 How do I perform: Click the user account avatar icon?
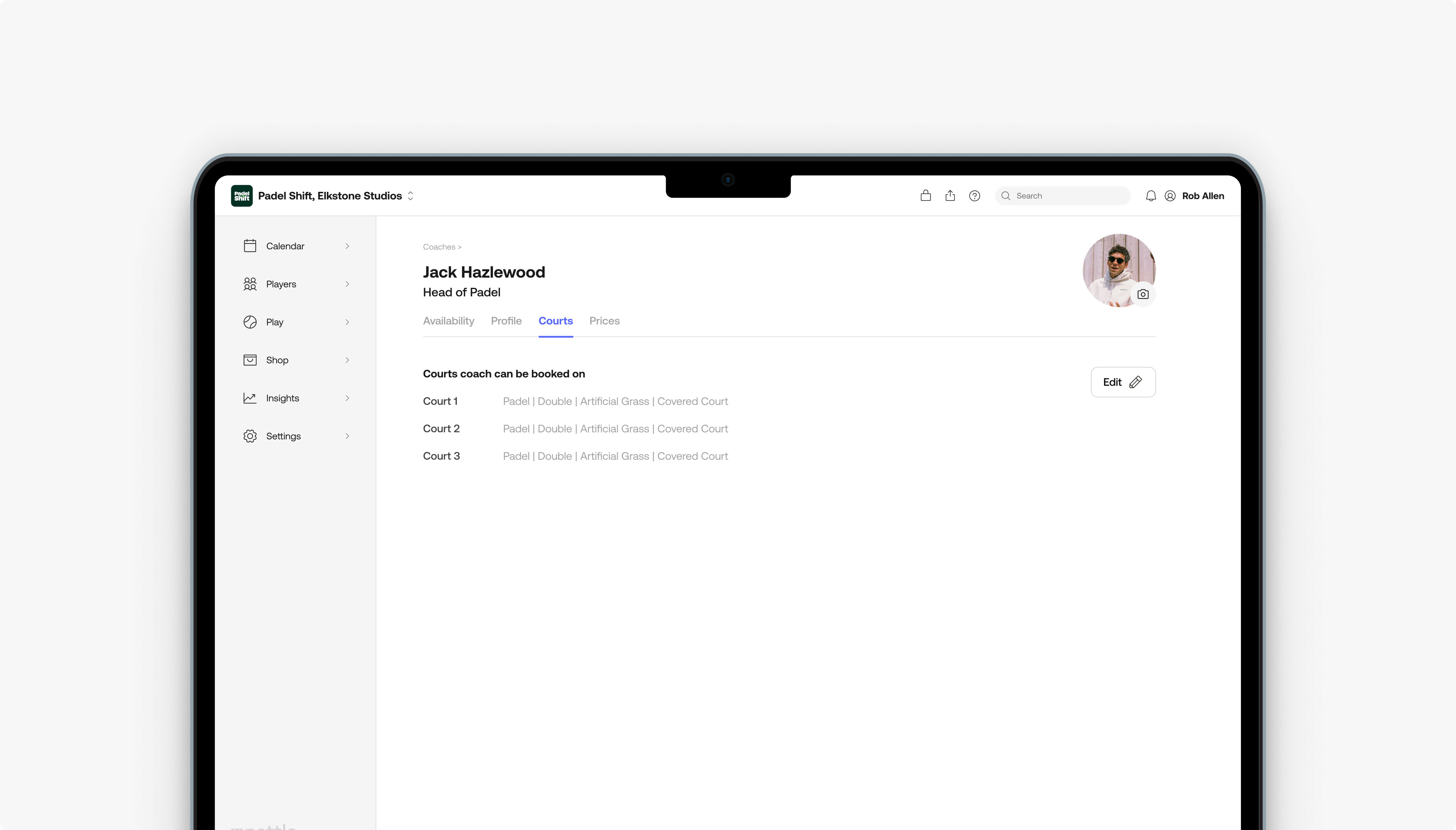(x=1170, y=195)
